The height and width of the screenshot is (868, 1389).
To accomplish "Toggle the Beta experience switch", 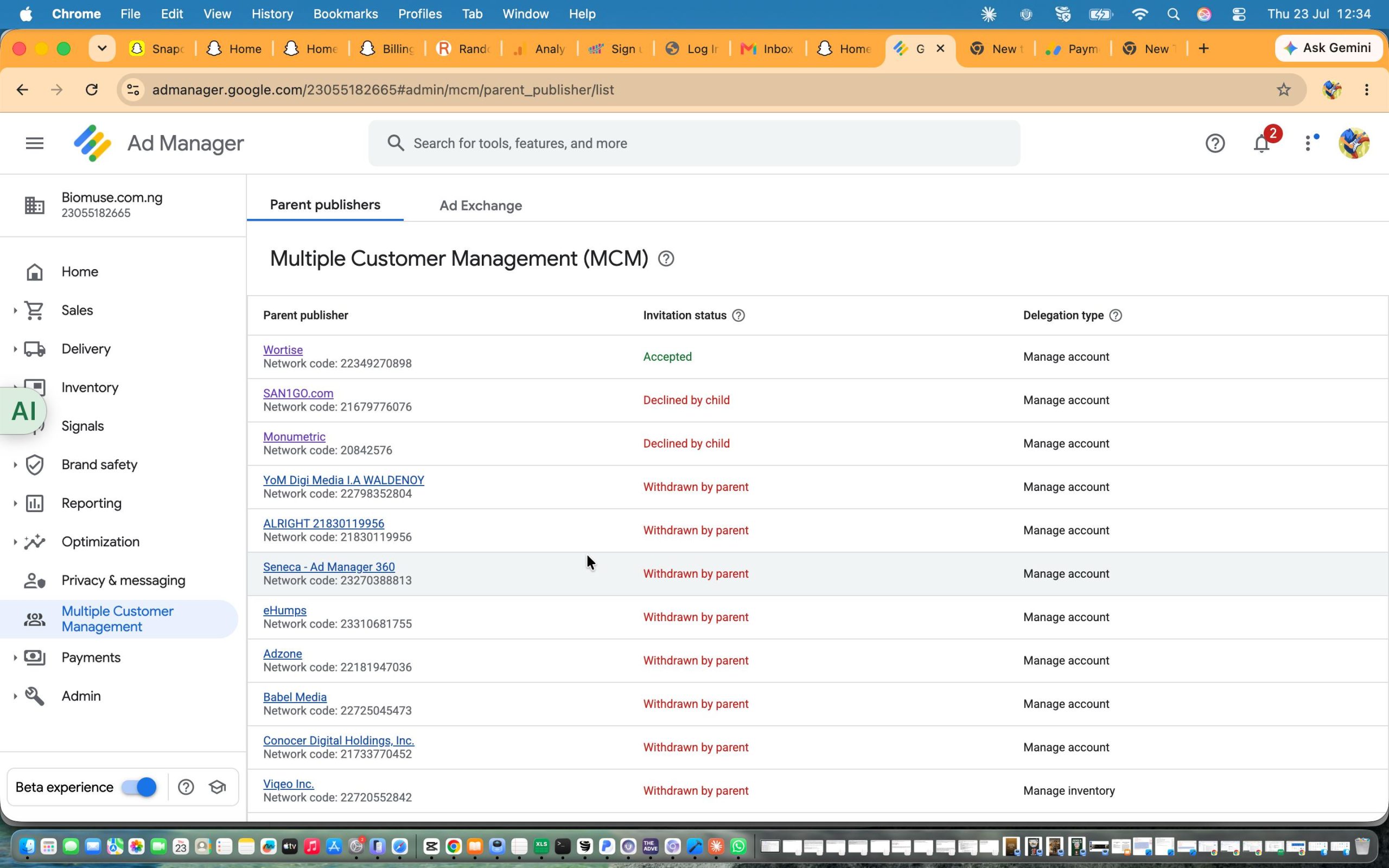I will pos(139,787).
